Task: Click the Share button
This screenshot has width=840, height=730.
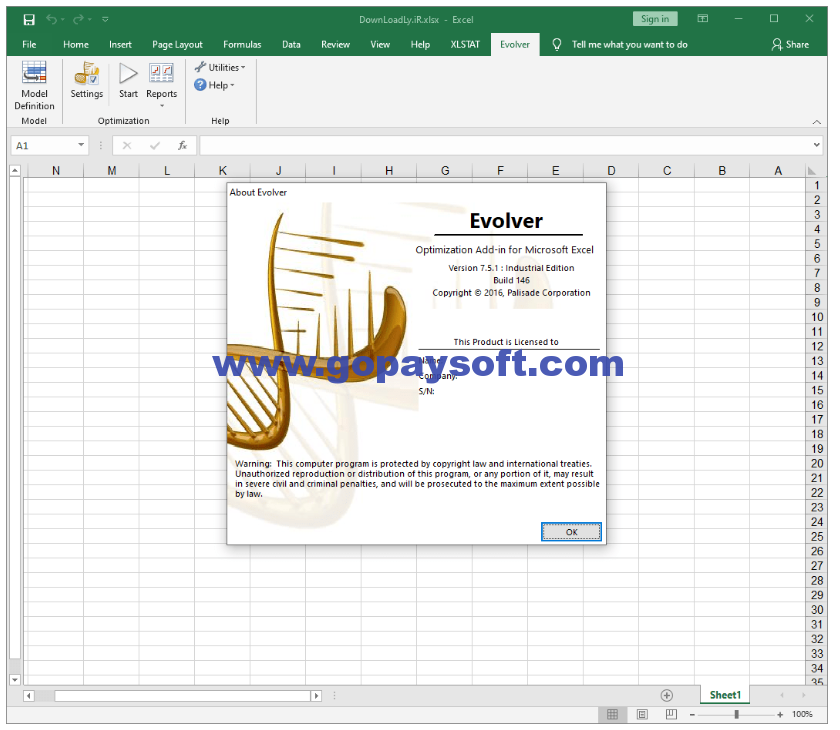Action: pyautogui.click(x=790, y=44)
